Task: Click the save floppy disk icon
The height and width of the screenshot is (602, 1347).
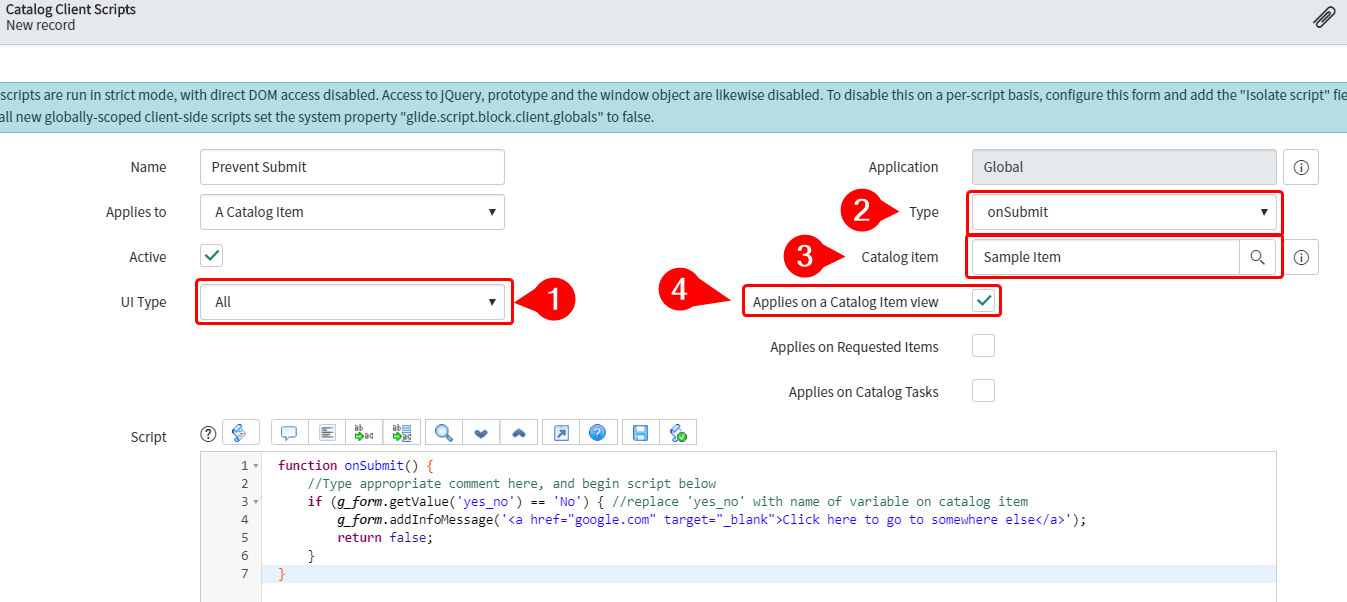Action: pyautogui.click(x=641, y=433)
